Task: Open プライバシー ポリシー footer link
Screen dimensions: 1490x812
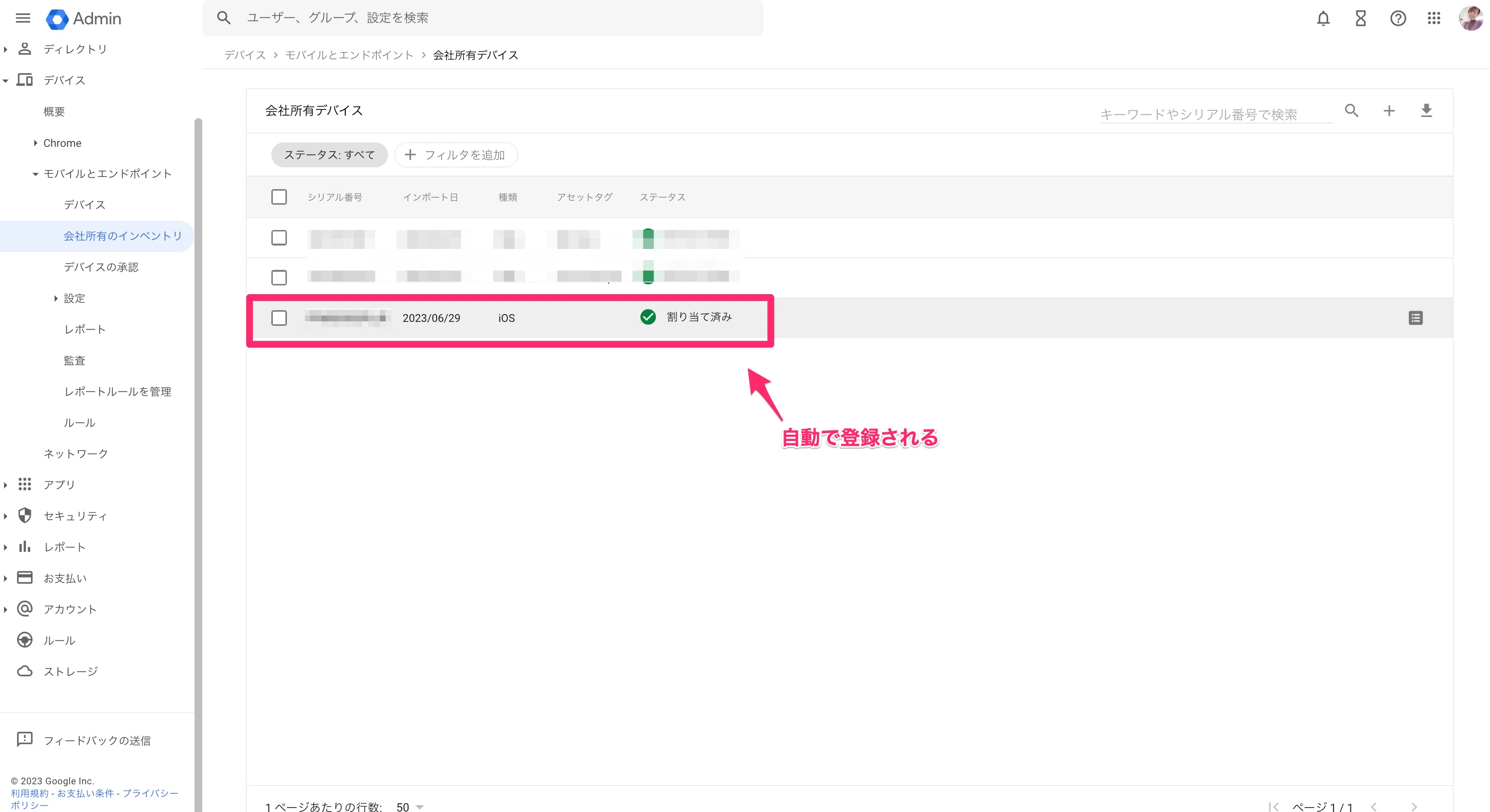Action: [x=94, y=799]
